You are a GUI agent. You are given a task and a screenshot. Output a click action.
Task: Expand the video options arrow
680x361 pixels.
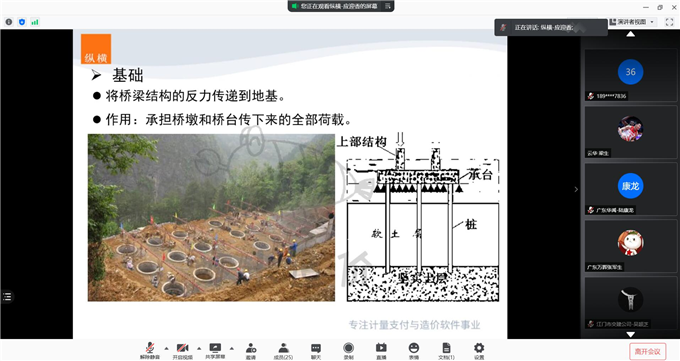199,348
